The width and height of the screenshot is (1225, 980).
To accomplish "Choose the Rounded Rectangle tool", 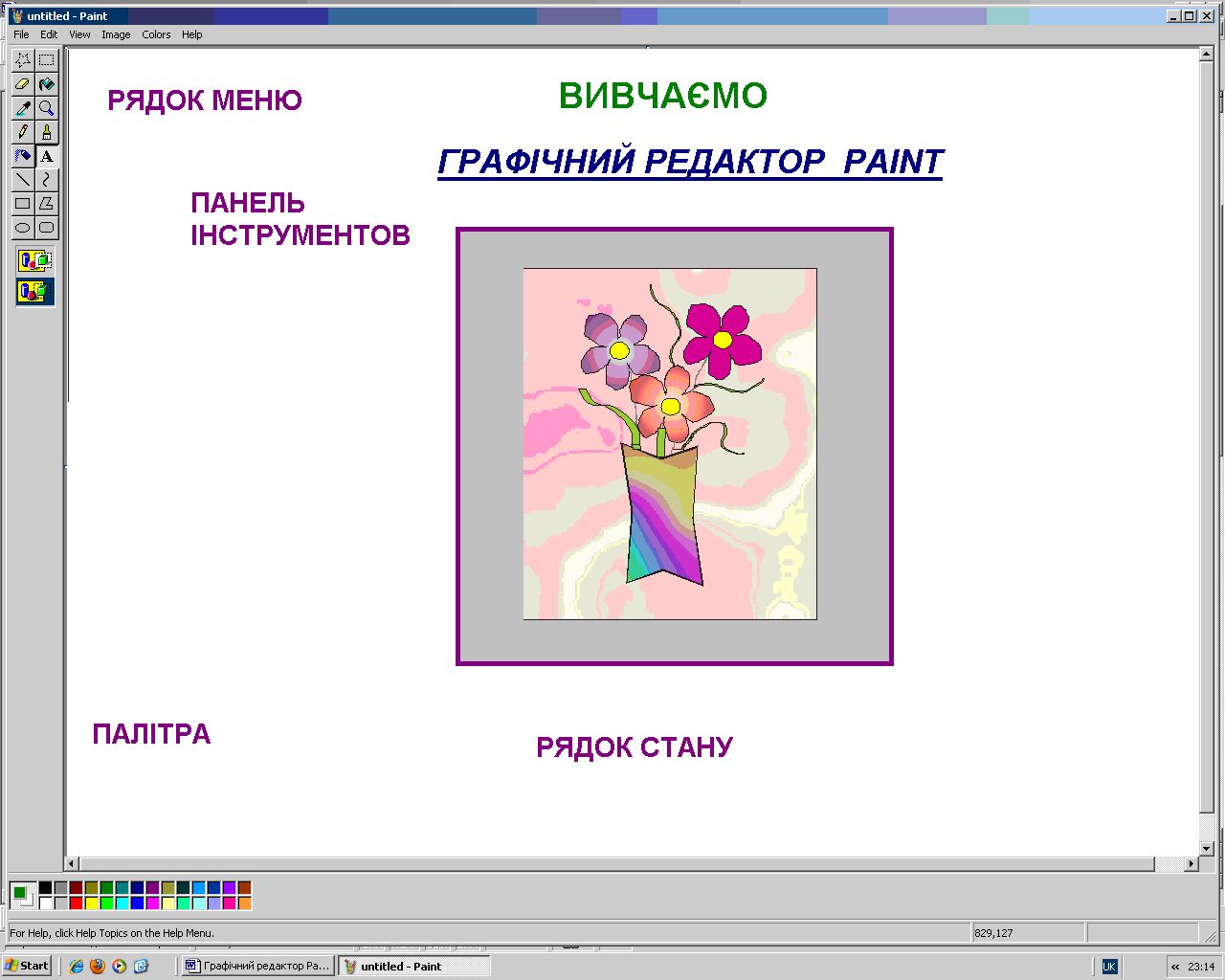I will tap(47, 228).
